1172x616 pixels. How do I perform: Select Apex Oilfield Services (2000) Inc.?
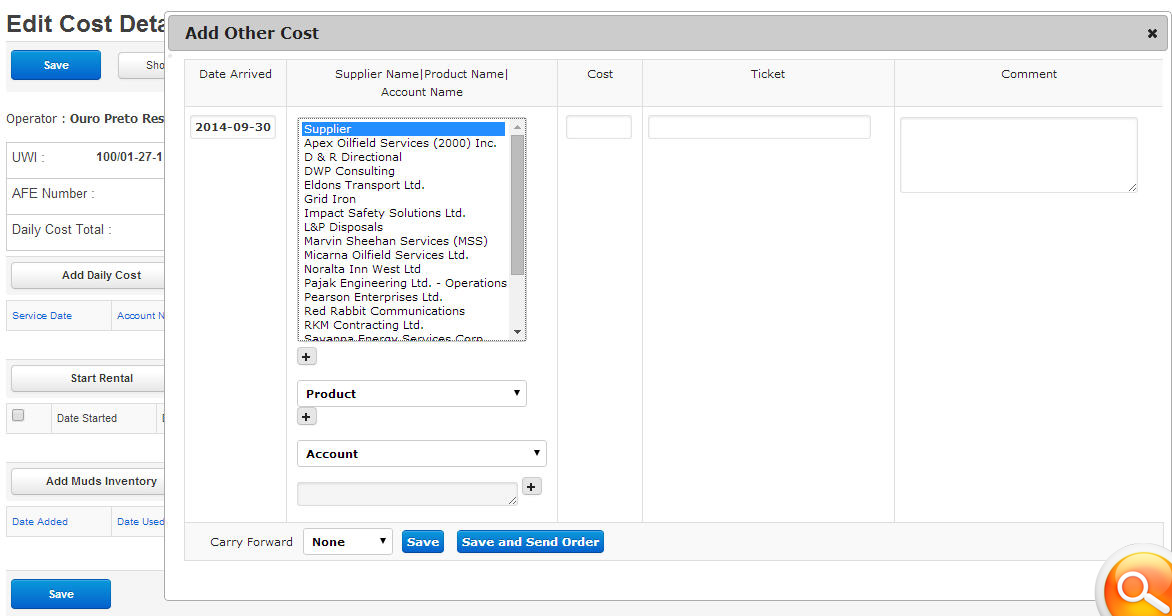pyautogui.click(x=400, y=143)
